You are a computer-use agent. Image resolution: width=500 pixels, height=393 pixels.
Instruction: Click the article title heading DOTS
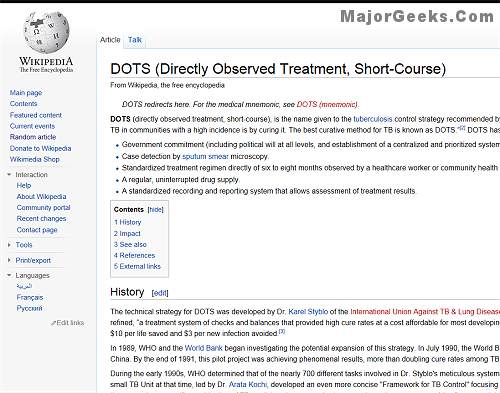[x=278, y=69]
